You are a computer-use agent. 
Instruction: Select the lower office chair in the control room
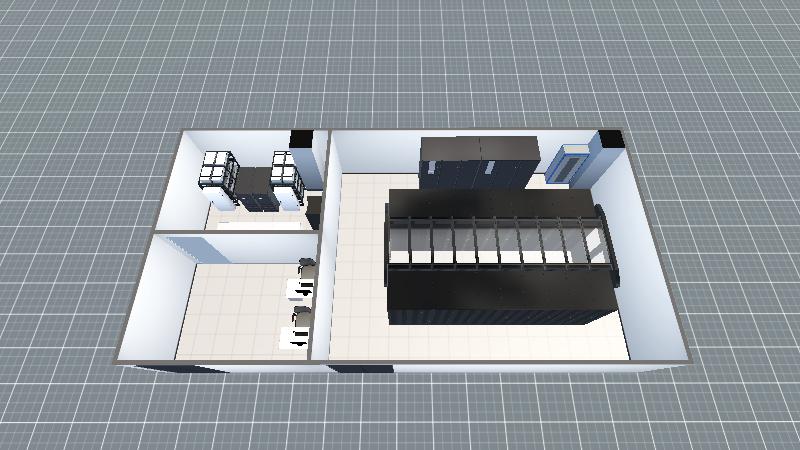pos(301,317)
